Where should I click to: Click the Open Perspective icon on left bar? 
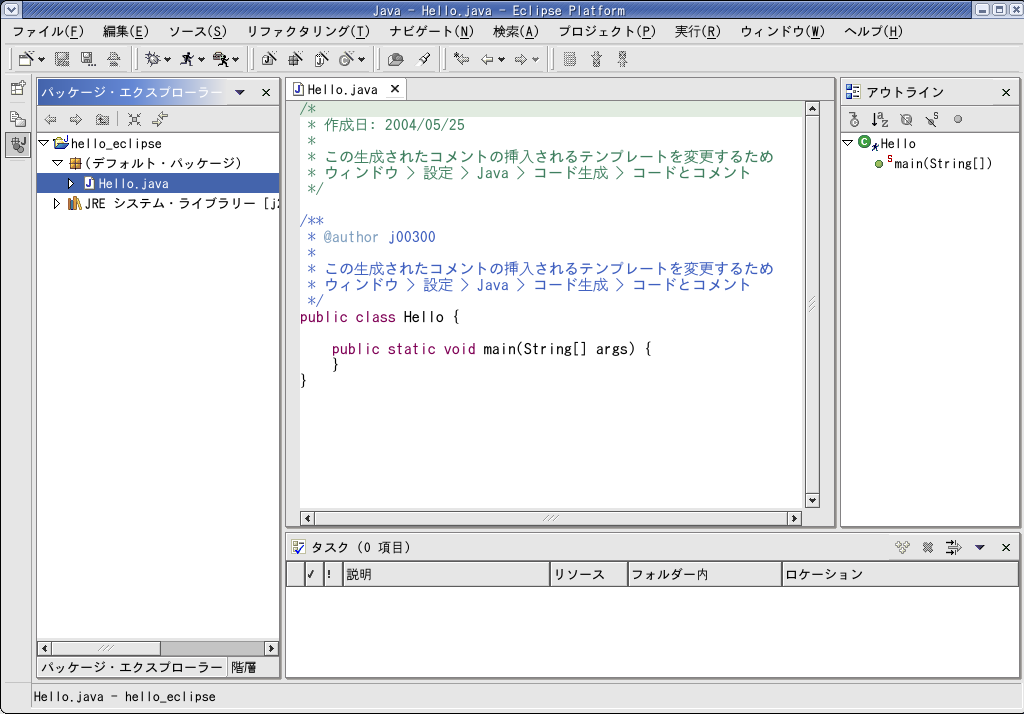[18, 88]
